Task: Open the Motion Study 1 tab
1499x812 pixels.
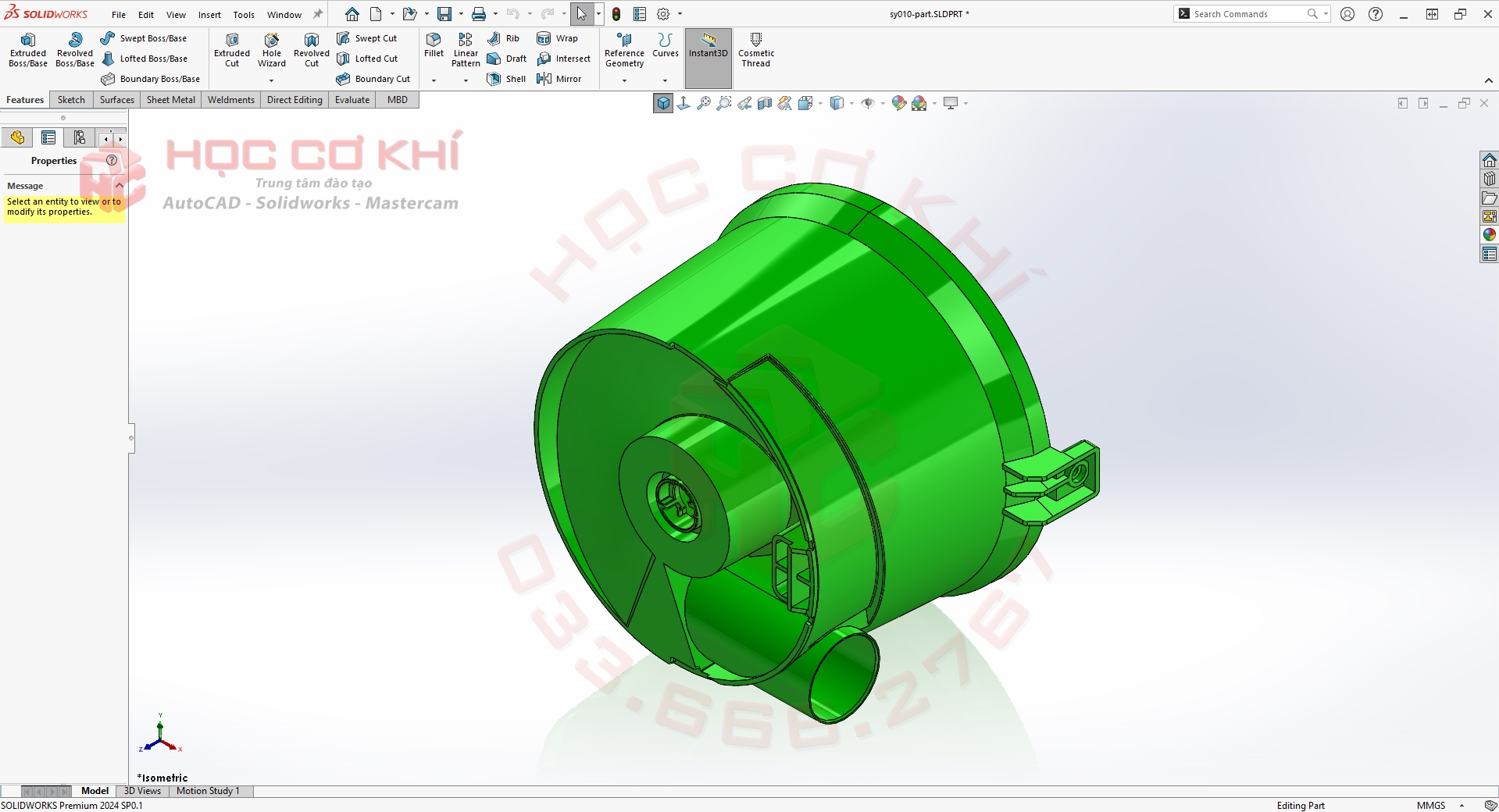Action: (208, 791)
